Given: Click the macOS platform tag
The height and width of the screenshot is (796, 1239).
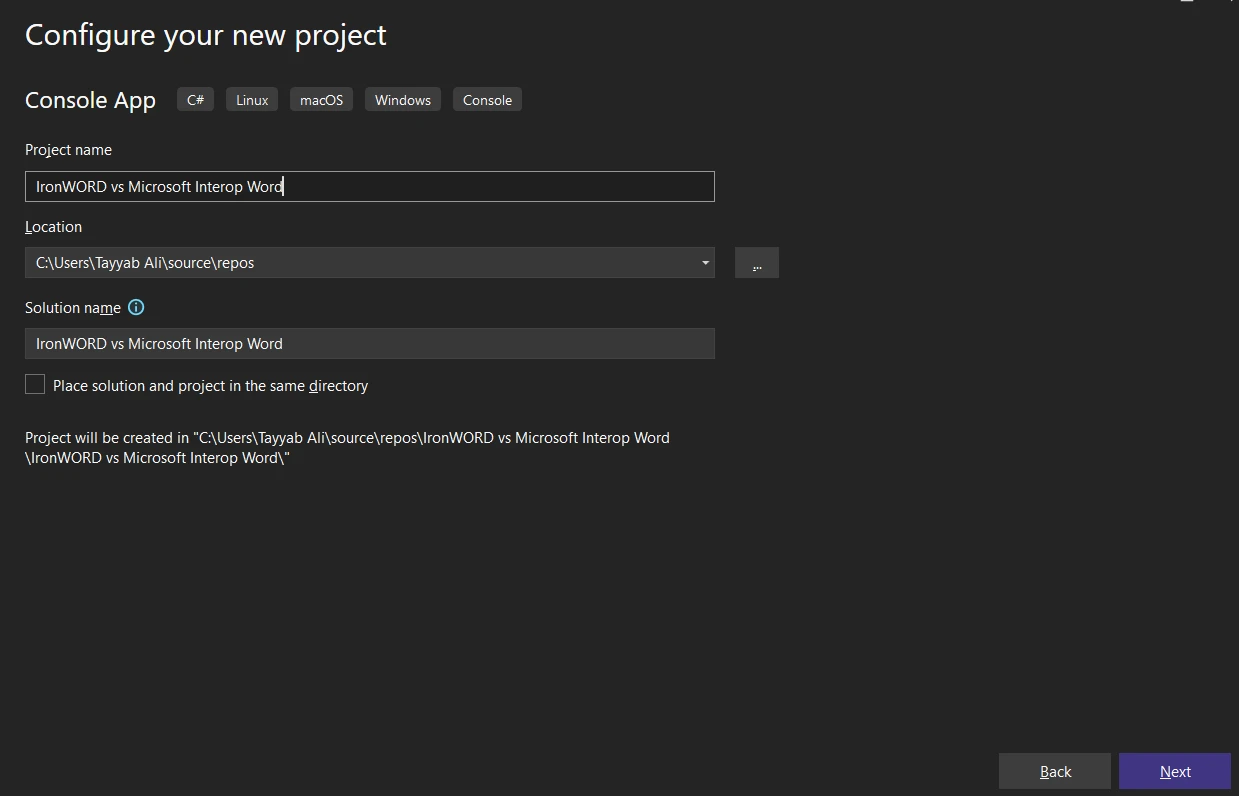Looking at the screenshot, I should pos(321,100).
